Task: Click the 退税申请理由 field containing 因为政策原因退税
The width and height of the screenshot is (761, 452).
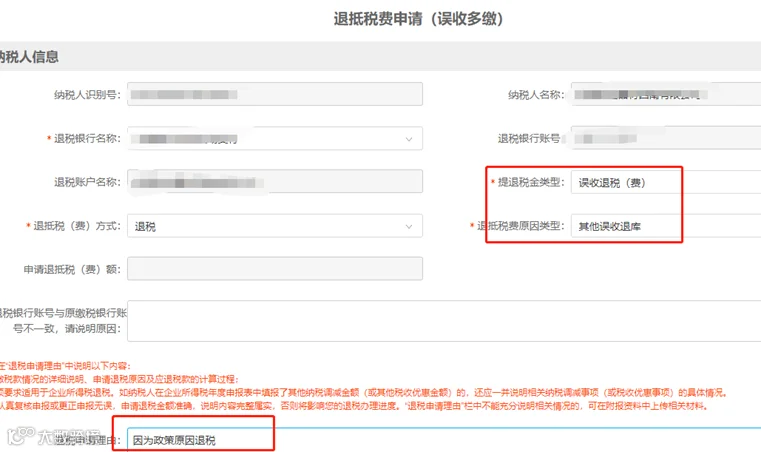Action: pyautogui.click(x=444, y=440)
